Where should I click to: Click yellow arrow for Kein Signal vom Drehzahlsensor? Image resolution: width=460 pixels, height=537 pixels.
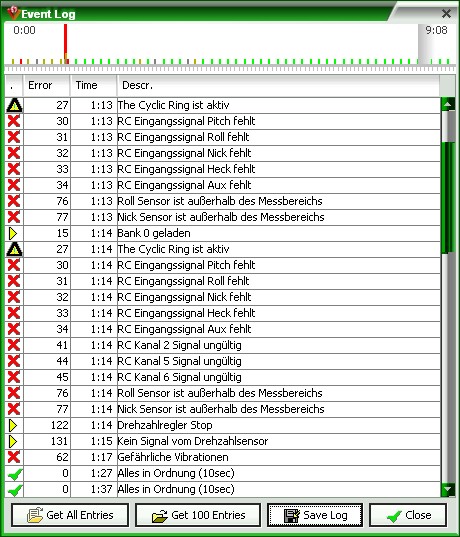pos(13,441)
